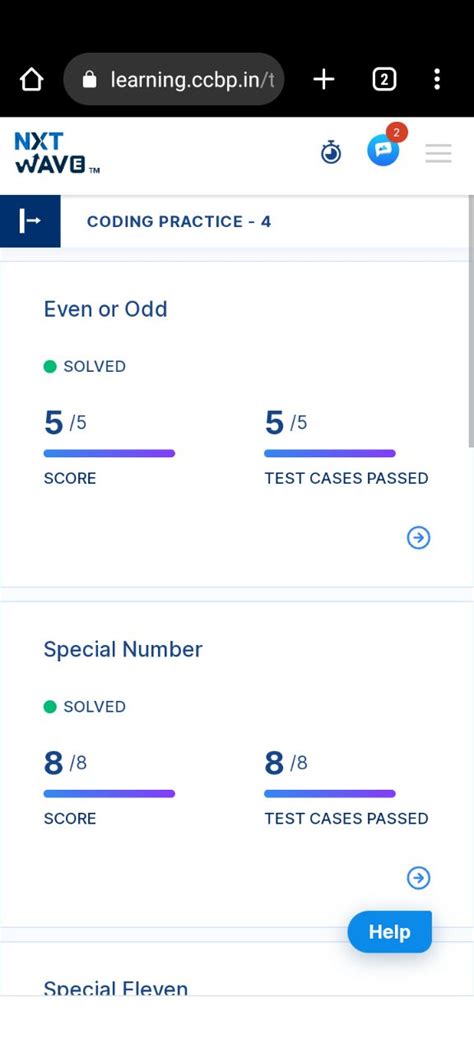Tap the browser home icon
This screenshot has height=1053, width=474.
(32, 80)
